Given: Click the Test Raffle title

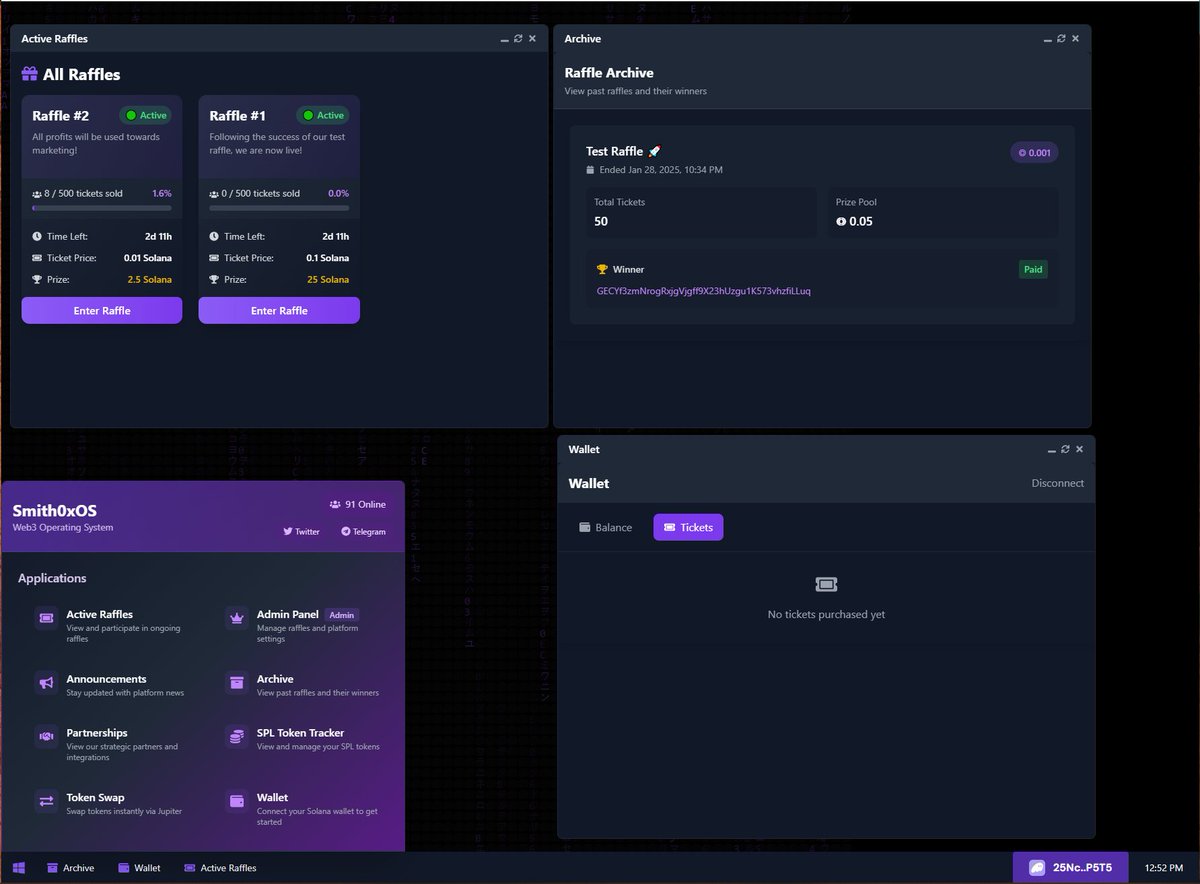Looking at the screenshot, I should pos(614,151).
